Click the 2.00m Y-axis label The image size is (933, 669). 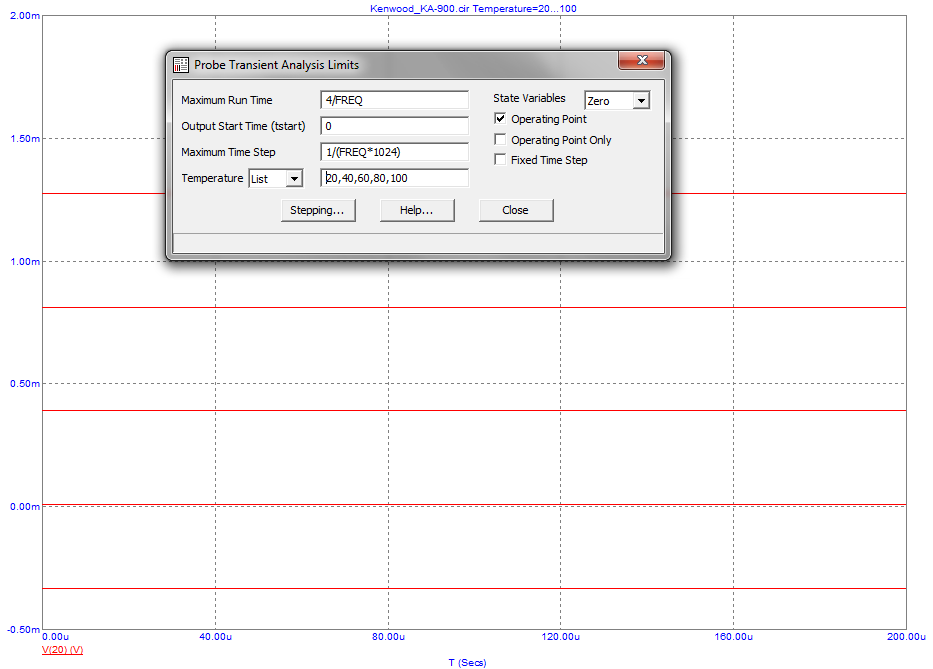coord(25,15)
